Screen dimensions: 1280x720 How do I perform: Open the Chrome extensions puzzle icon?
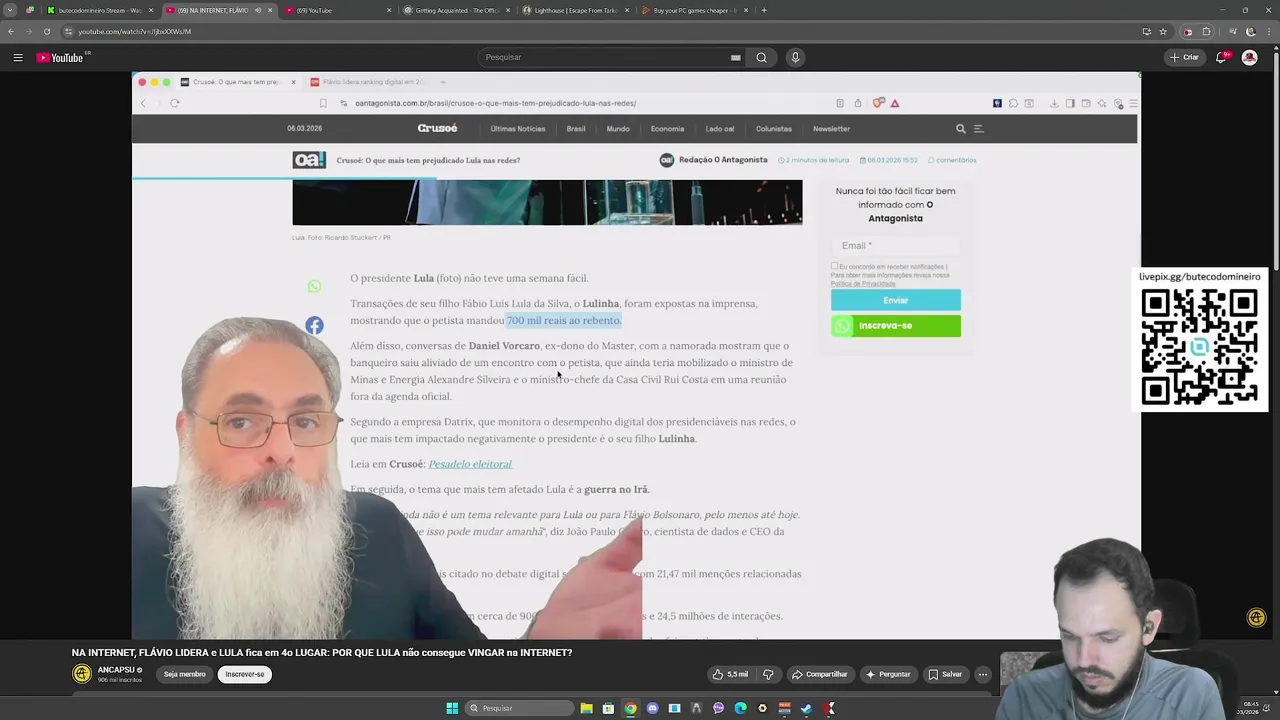1206,31
